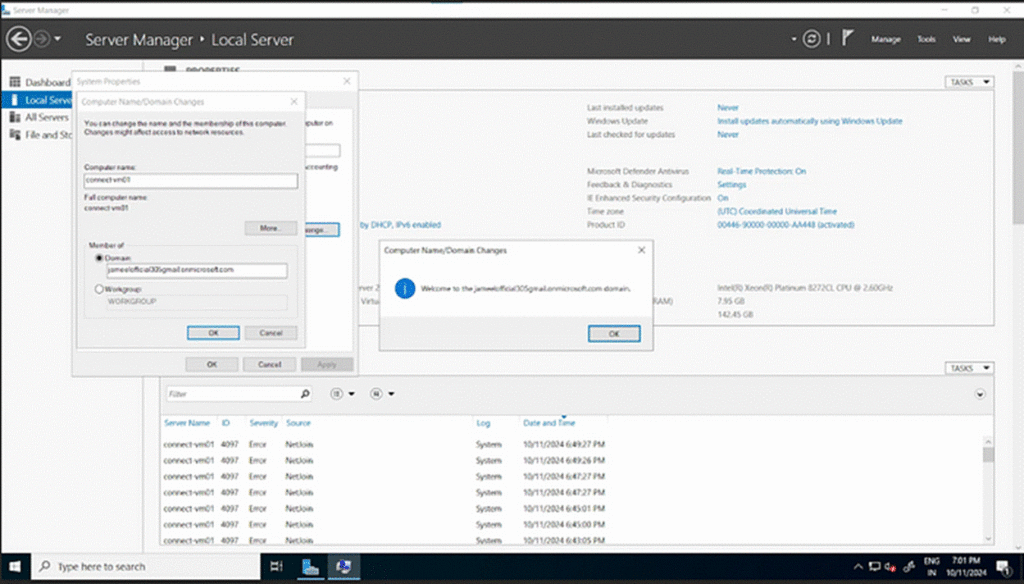1024x584 pixels.
Task: Click the Computer name text field
Action: 191,181
